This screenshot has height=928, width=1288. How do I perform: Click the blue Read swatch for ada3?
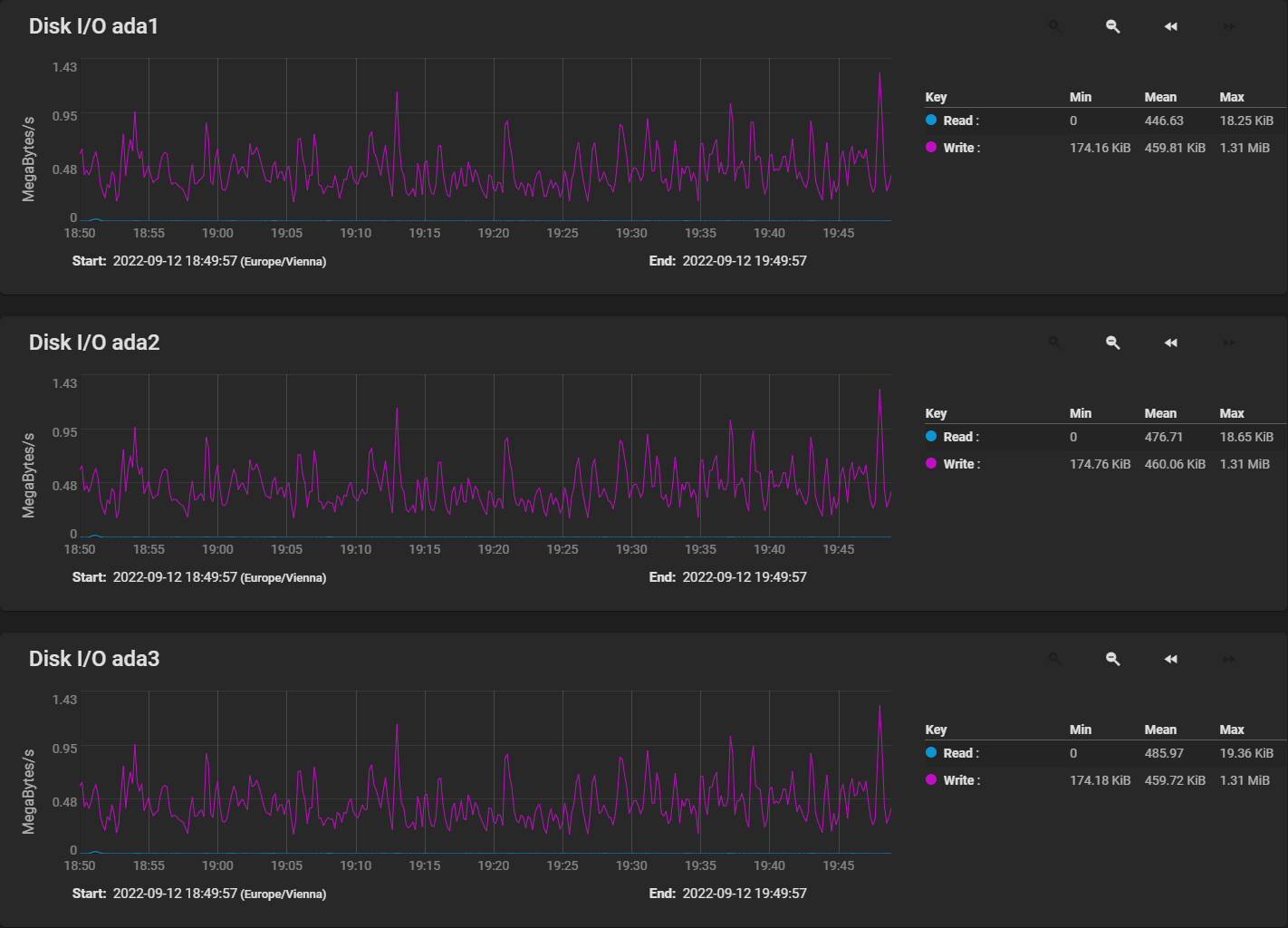pyautogui.click(x=931, y=752)
